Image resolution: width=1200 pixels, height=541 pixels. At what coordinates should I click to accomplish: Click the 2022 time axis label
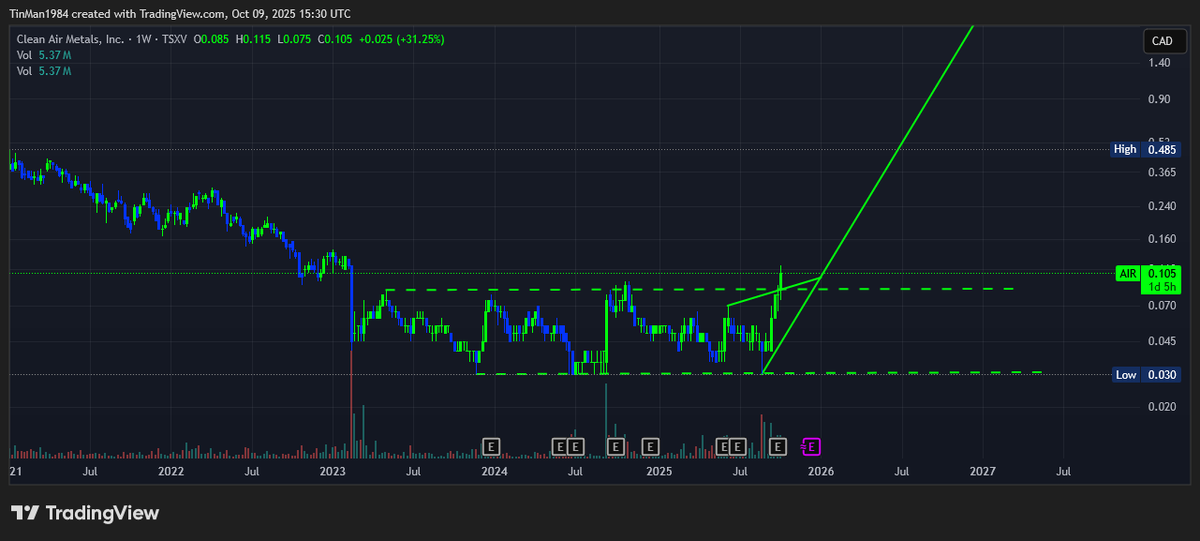[171, 470]
